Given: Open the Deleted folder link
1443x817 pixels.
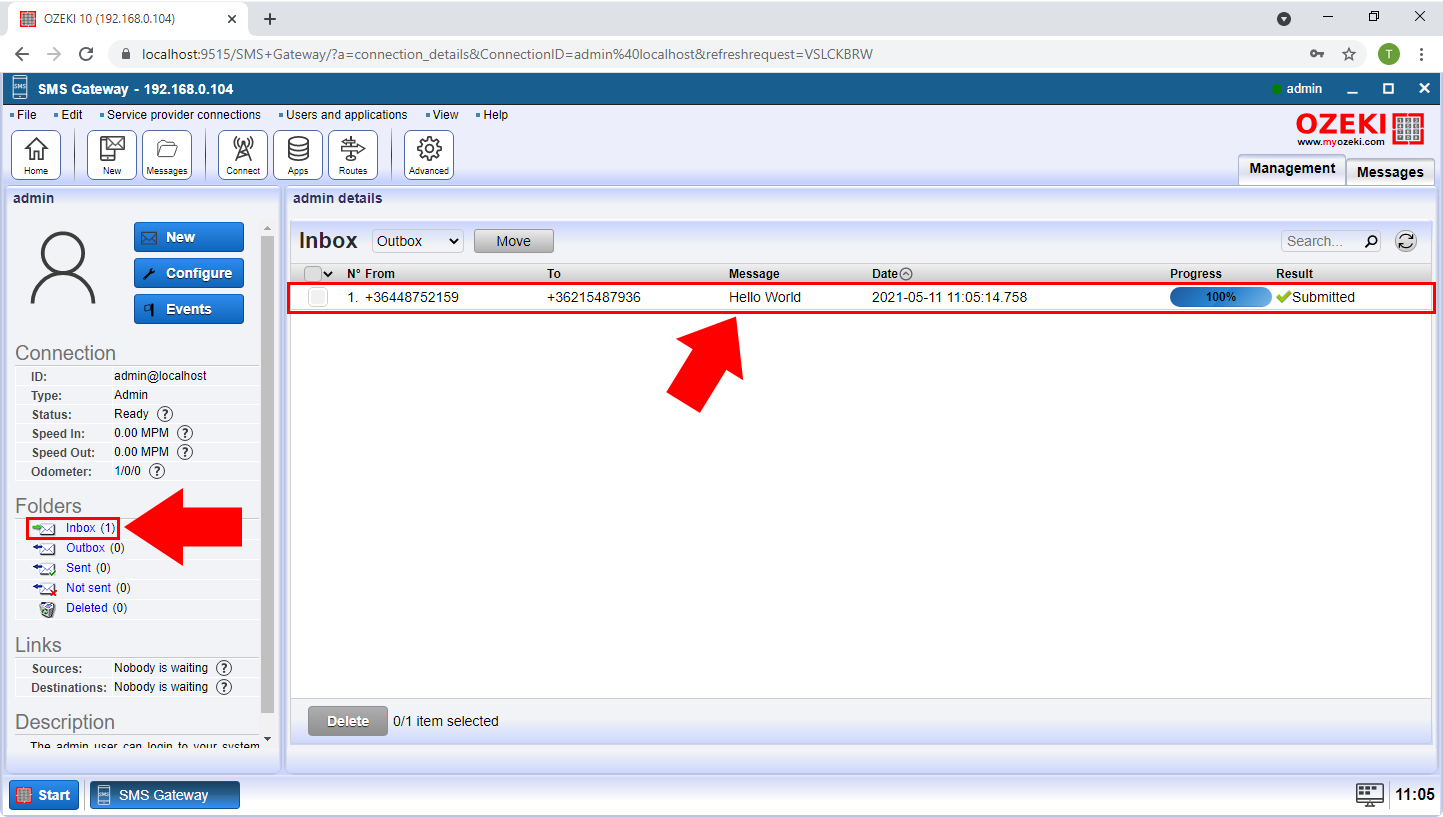Looking at the screenshot, I should pyautogui.click(x=86, y=608).
